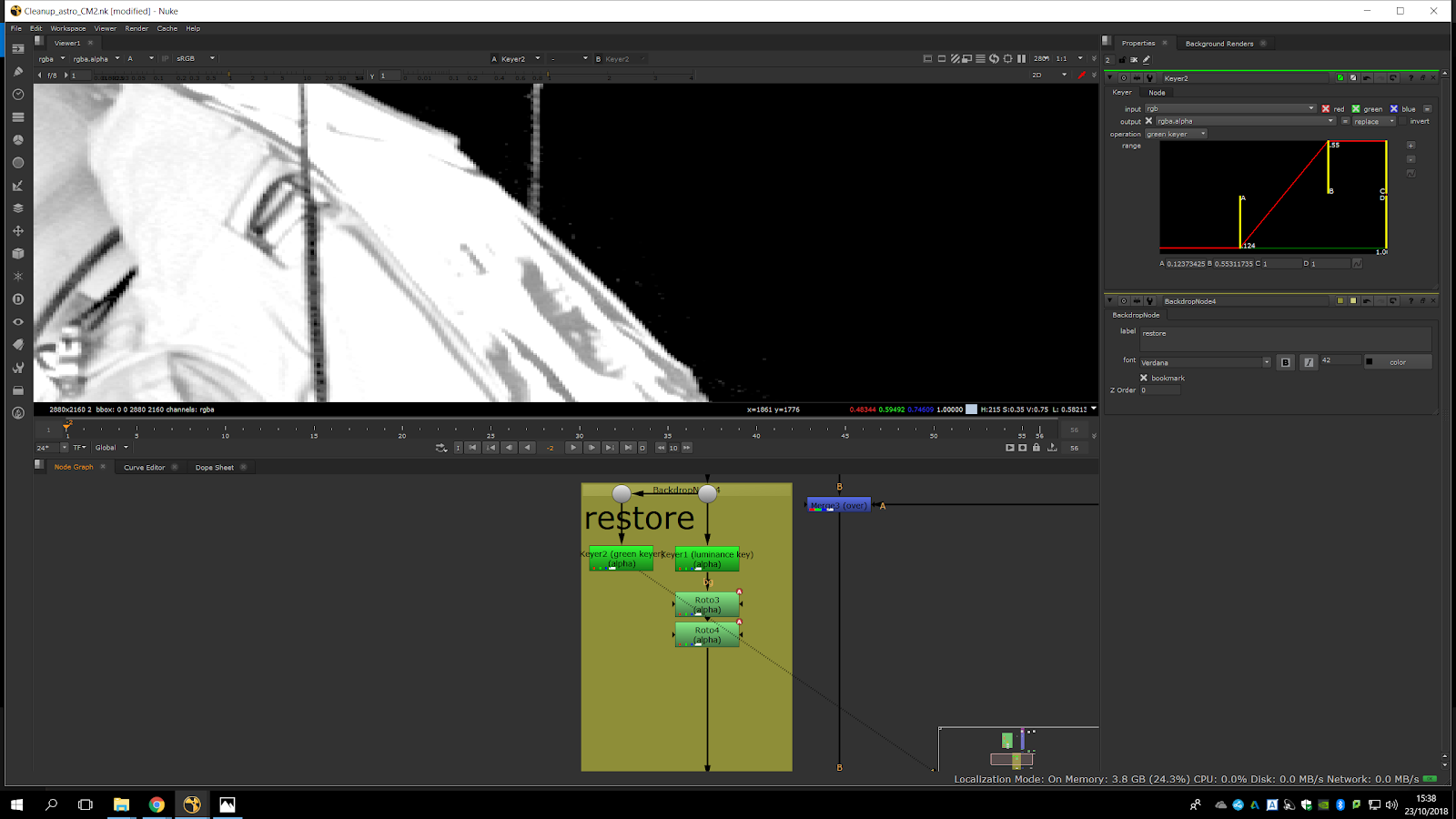1456x819 pixels.
Task: Enable the invert checkbox in Keyer2
Action: [x=1403, y=121]
